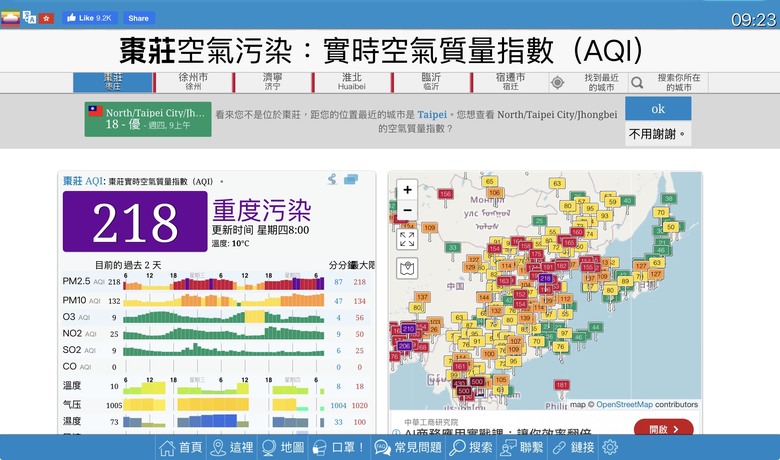Open the 臨沂 city tab
Image resolution: width=780 pixels, height=460 pixels.
431,82
